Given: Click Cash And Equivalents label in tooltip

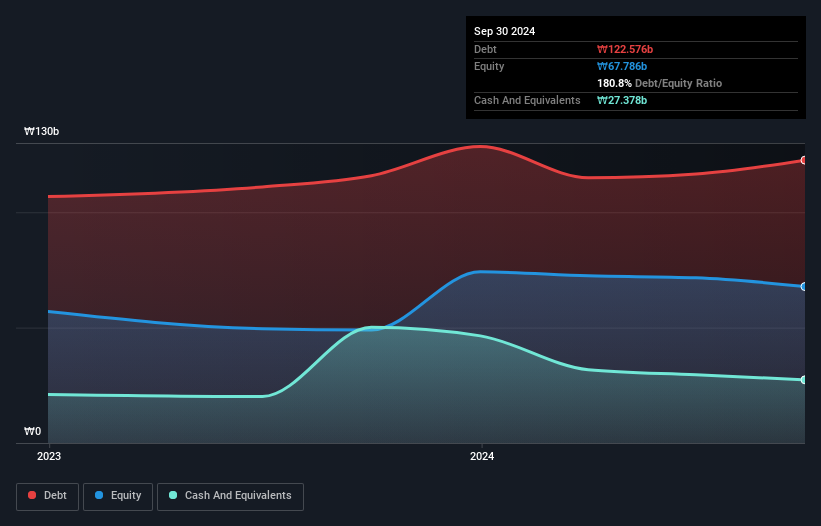Looking at the screenshot, I should pos(527,100).
